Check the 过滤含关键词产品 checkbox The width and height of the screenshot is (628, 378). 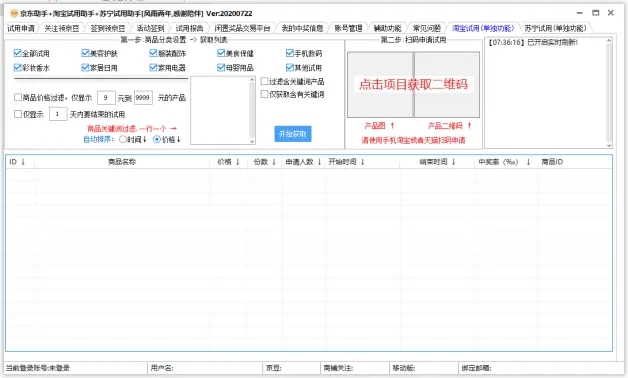point(264,81)
